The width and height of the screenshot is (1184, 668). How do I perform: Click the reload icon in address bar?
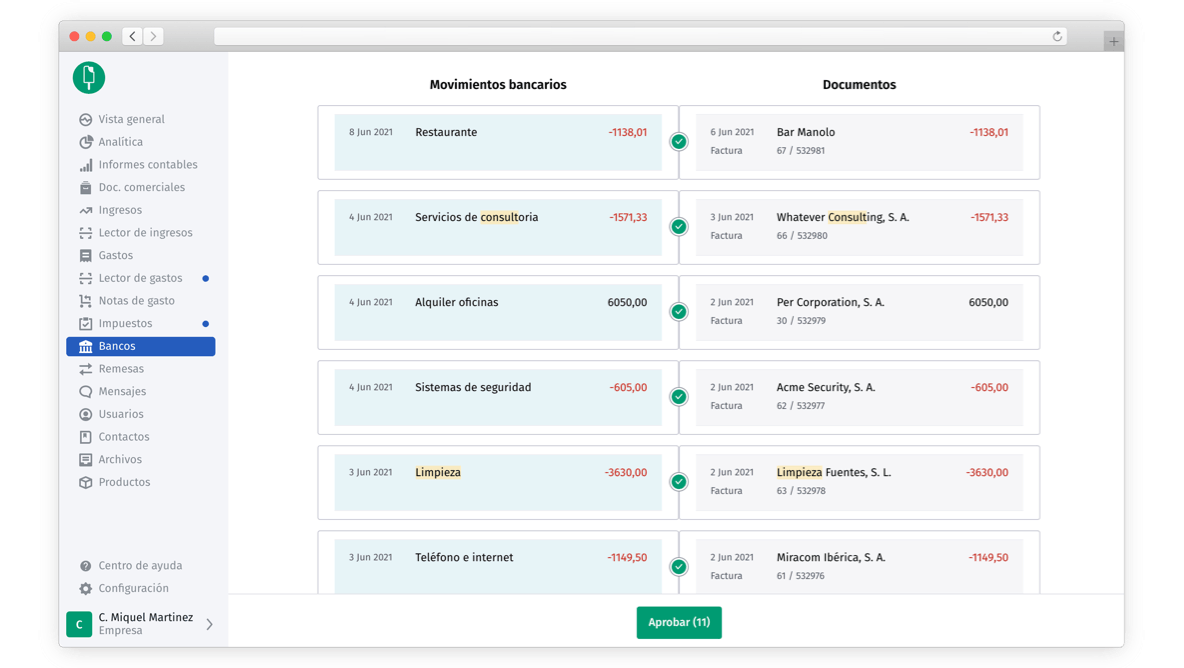coord(1057,37)
